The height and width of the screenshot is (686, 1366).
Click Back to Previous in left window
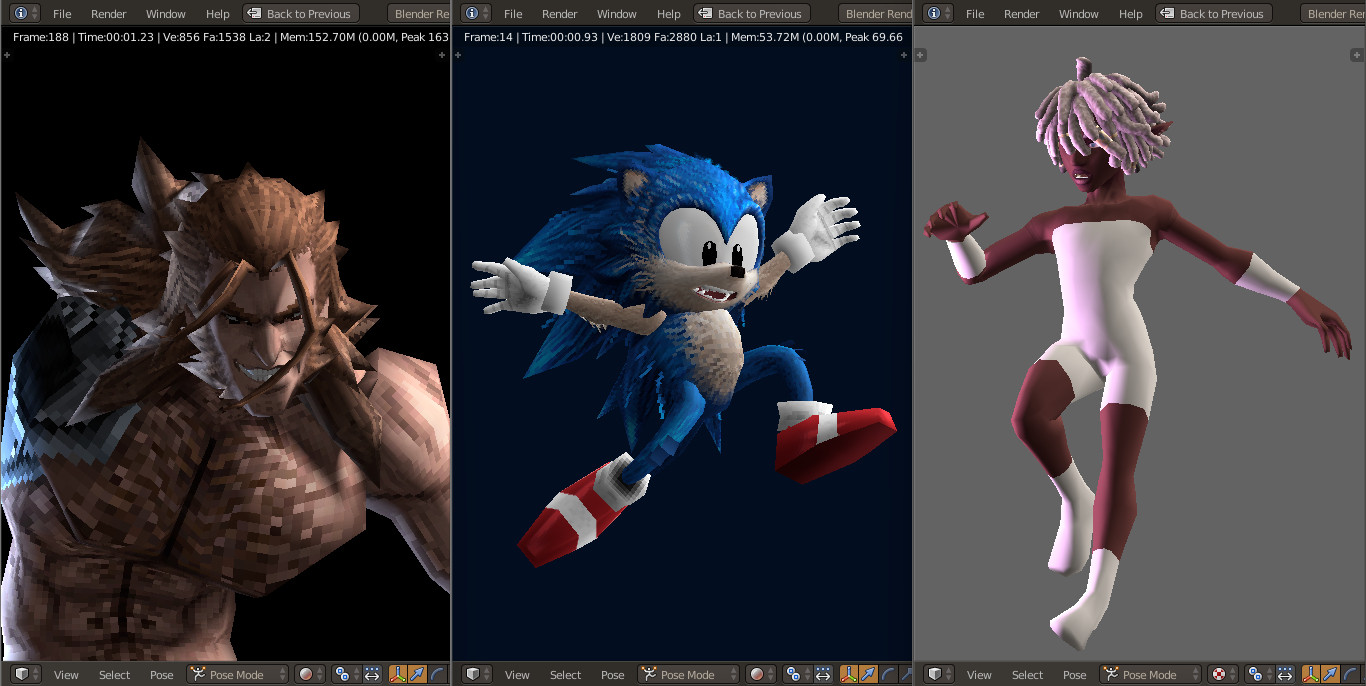[301, 13]
